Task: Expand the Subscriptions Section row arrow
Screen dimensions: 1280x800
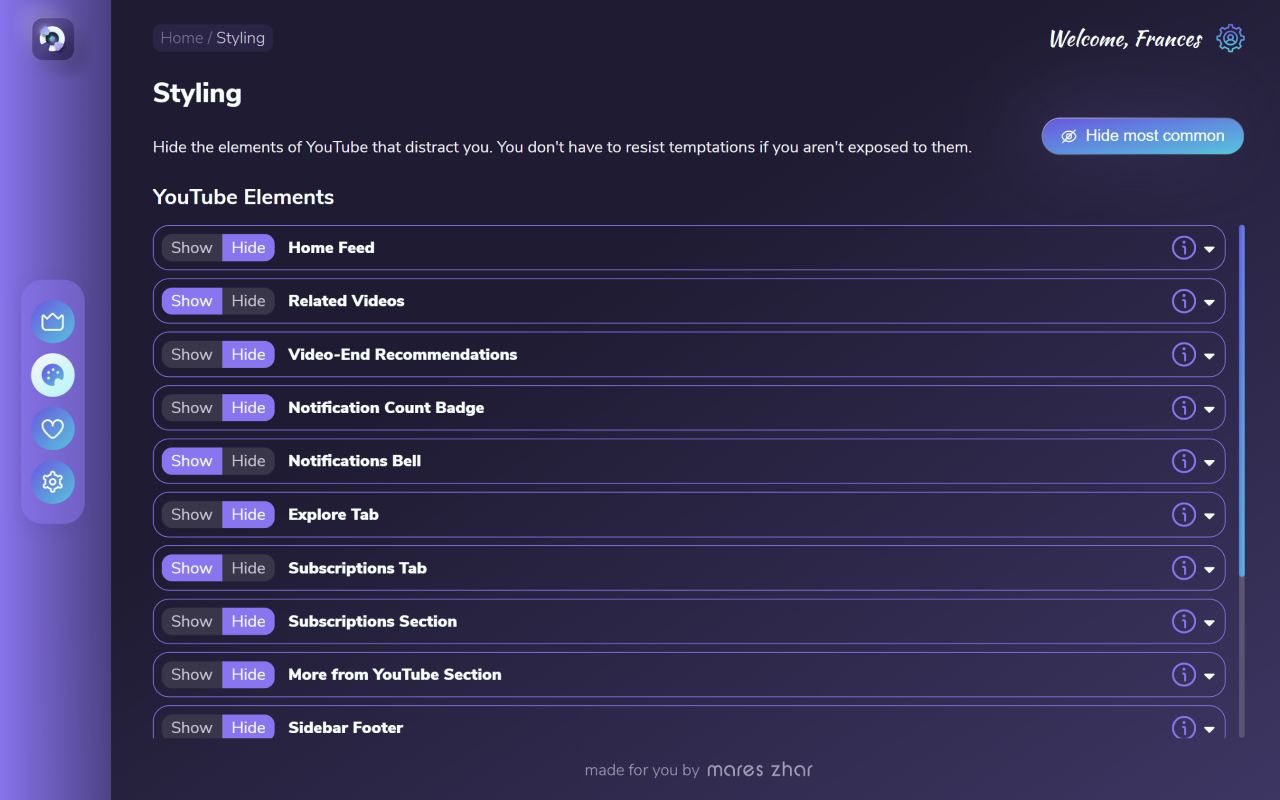Action: click(1209, 622)
